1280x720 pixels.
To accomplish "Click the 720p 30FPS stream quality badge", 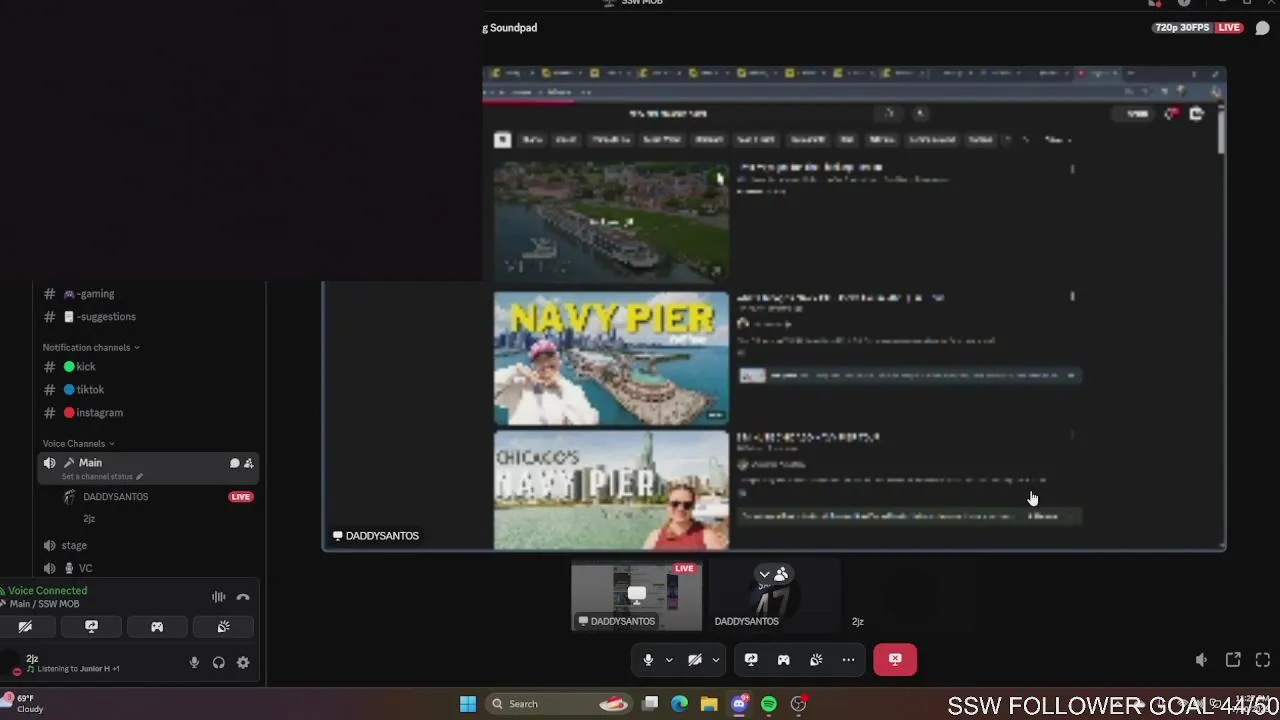I will (1183, 28).
